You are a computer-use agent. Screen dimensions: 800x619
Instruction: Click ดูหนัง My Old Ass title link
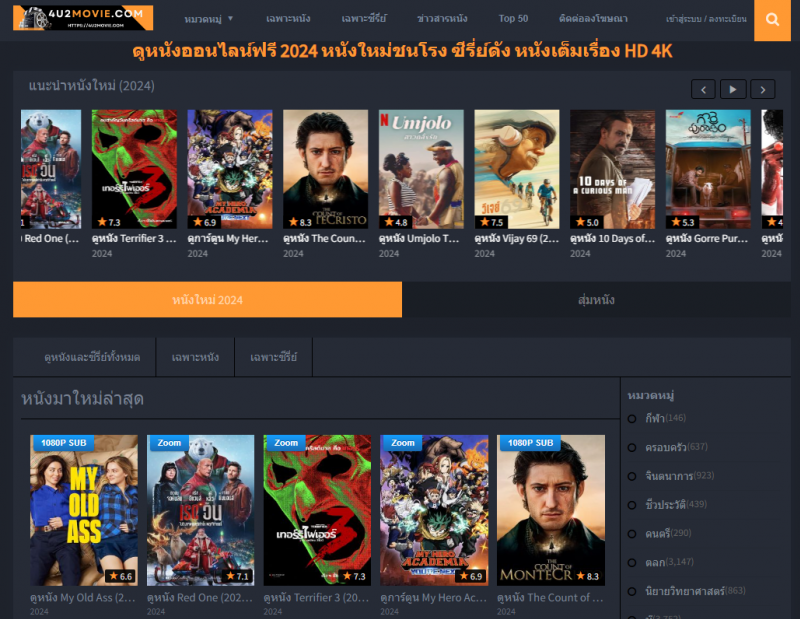point(83,598)
